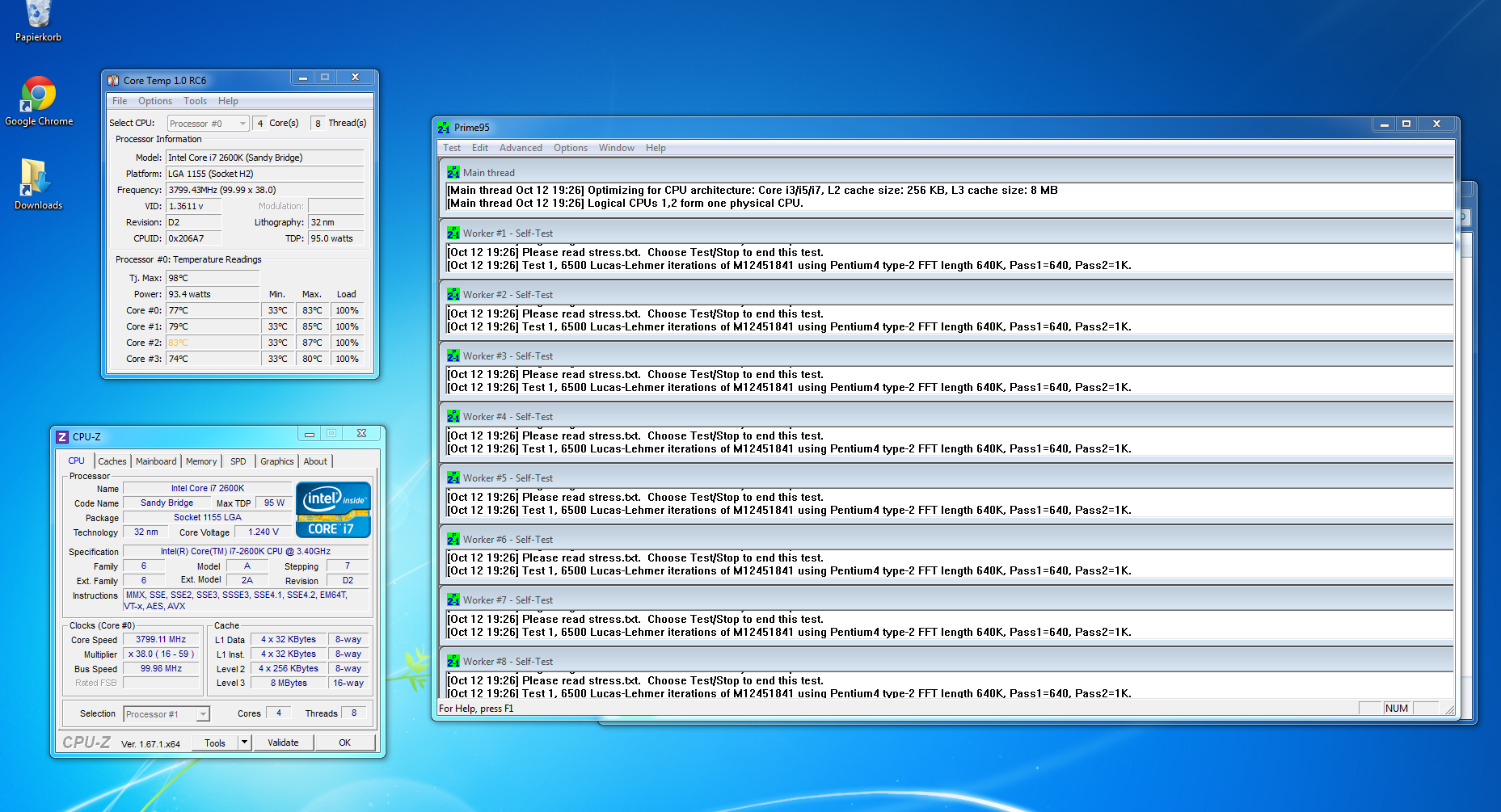Minimize the Prime95 window
The height and width of the screenshot is (812, 1501).
[1385, 124]
